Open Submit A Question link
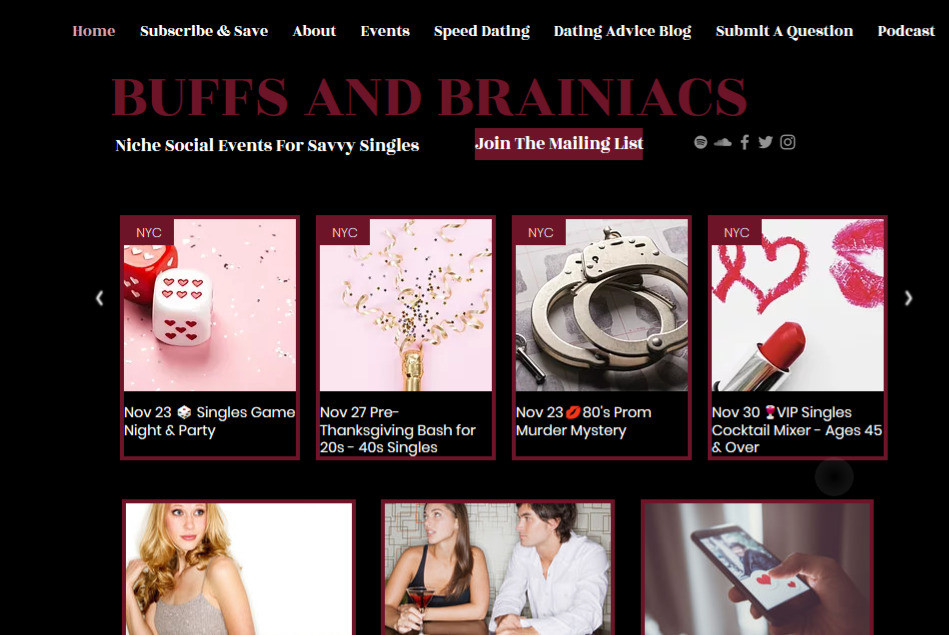Viewport: 949px width, 635px height. click(x=784, y=31)
